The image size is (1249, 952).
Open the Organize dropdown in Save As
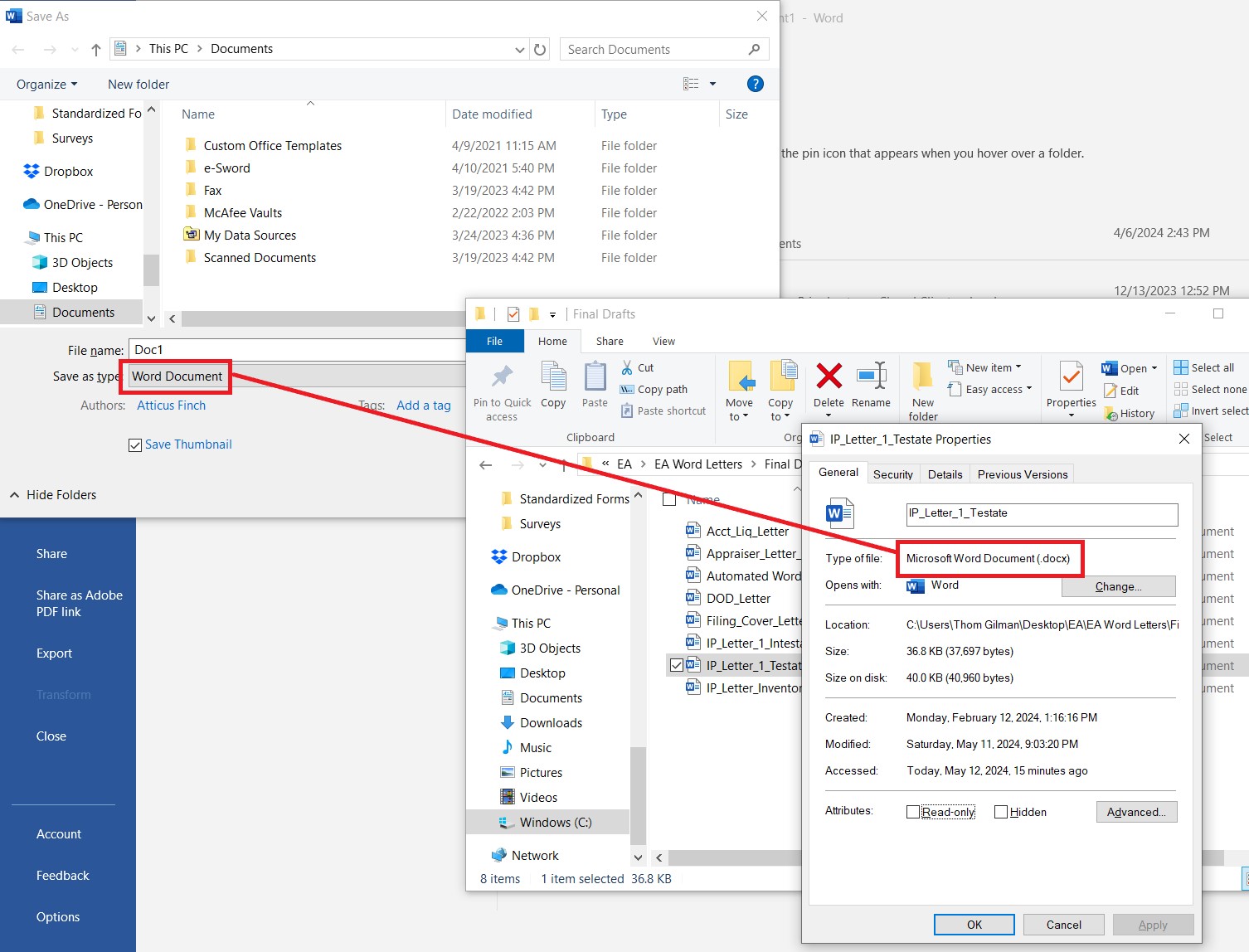(47, 84)
